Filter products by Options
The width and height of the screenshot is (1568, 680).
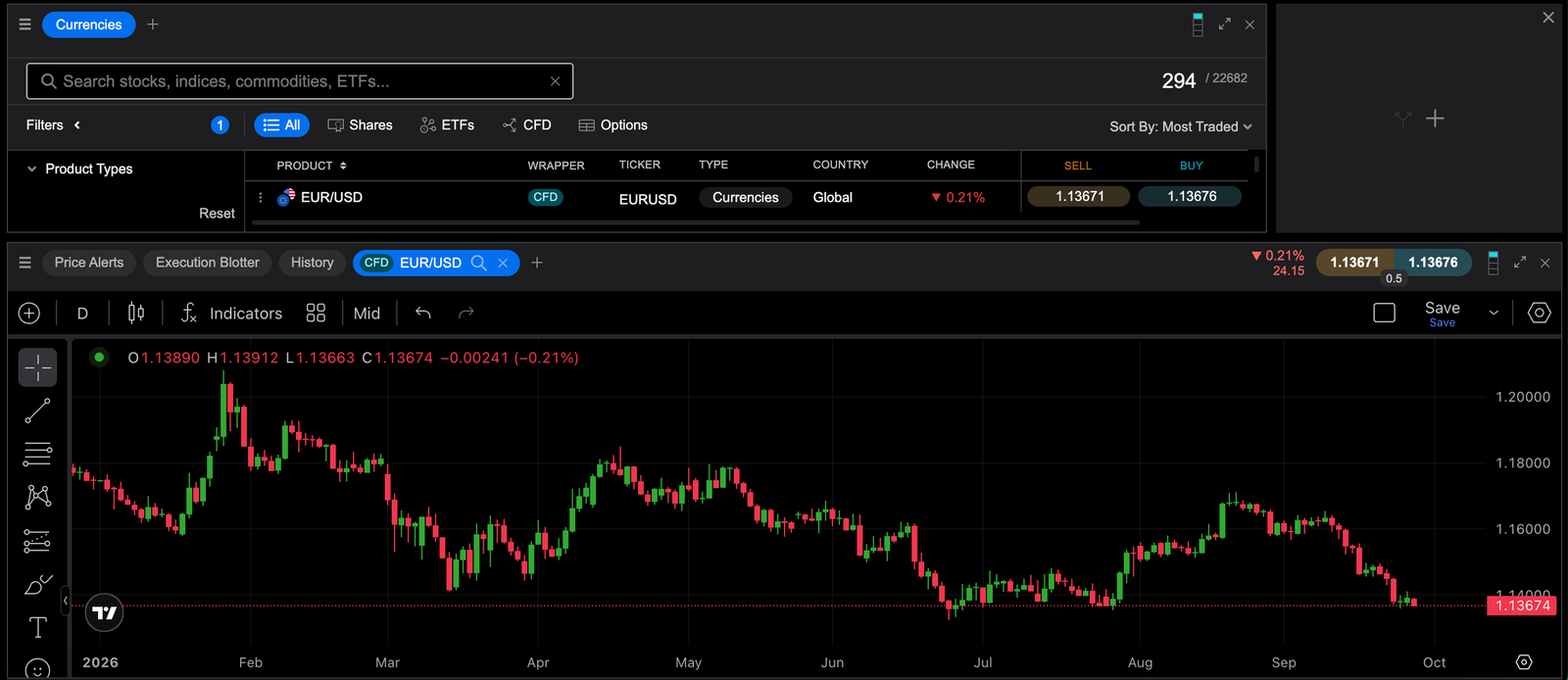click(613, 125)
